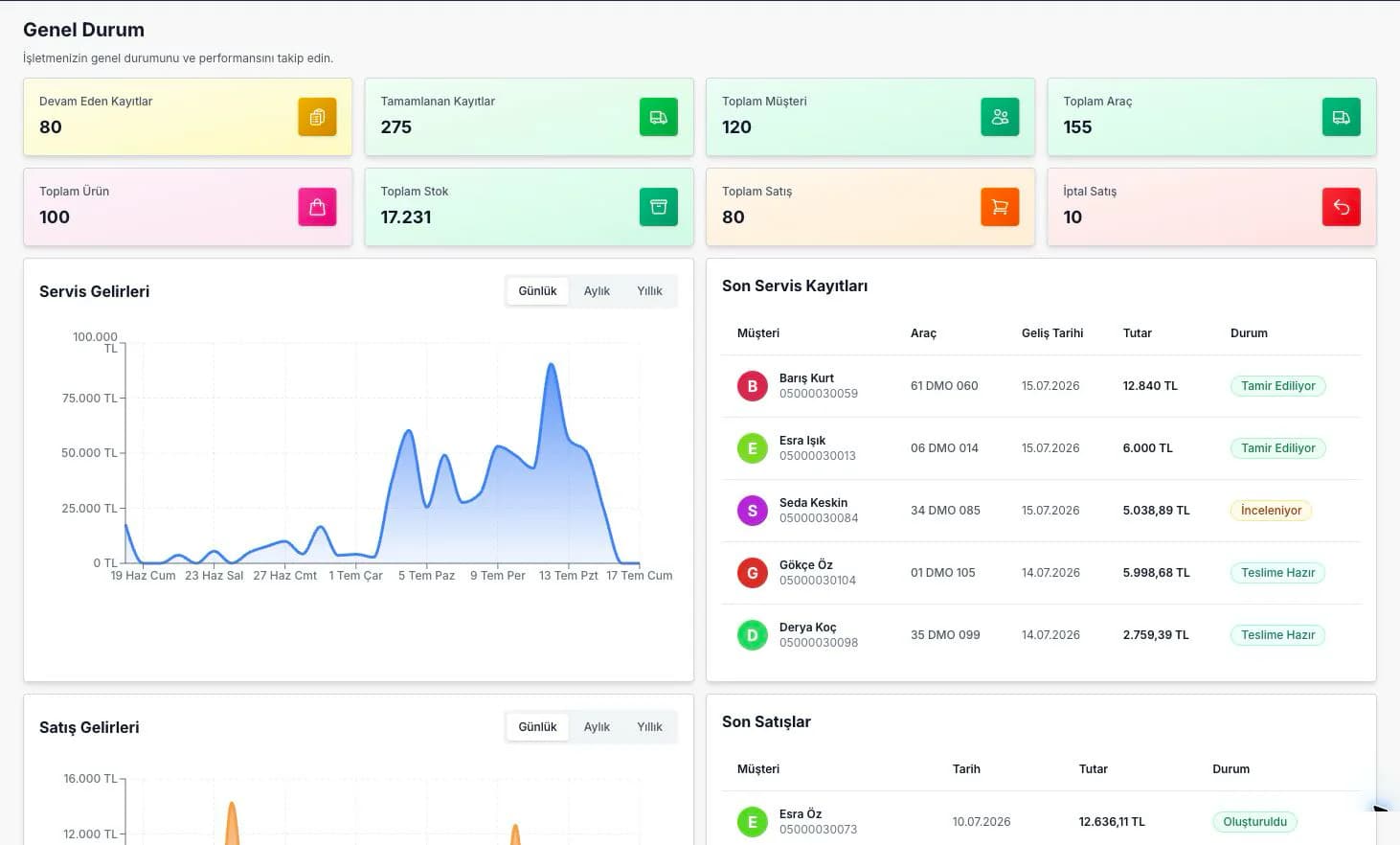Click the Toplam Stok archive box icon
The image size is (1400, 845).
point(659,207)
